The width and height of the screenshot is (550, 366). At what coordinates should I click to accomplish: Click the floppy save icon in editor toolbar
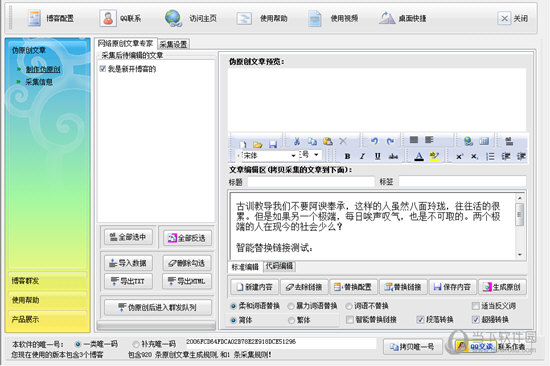point(273,144)
